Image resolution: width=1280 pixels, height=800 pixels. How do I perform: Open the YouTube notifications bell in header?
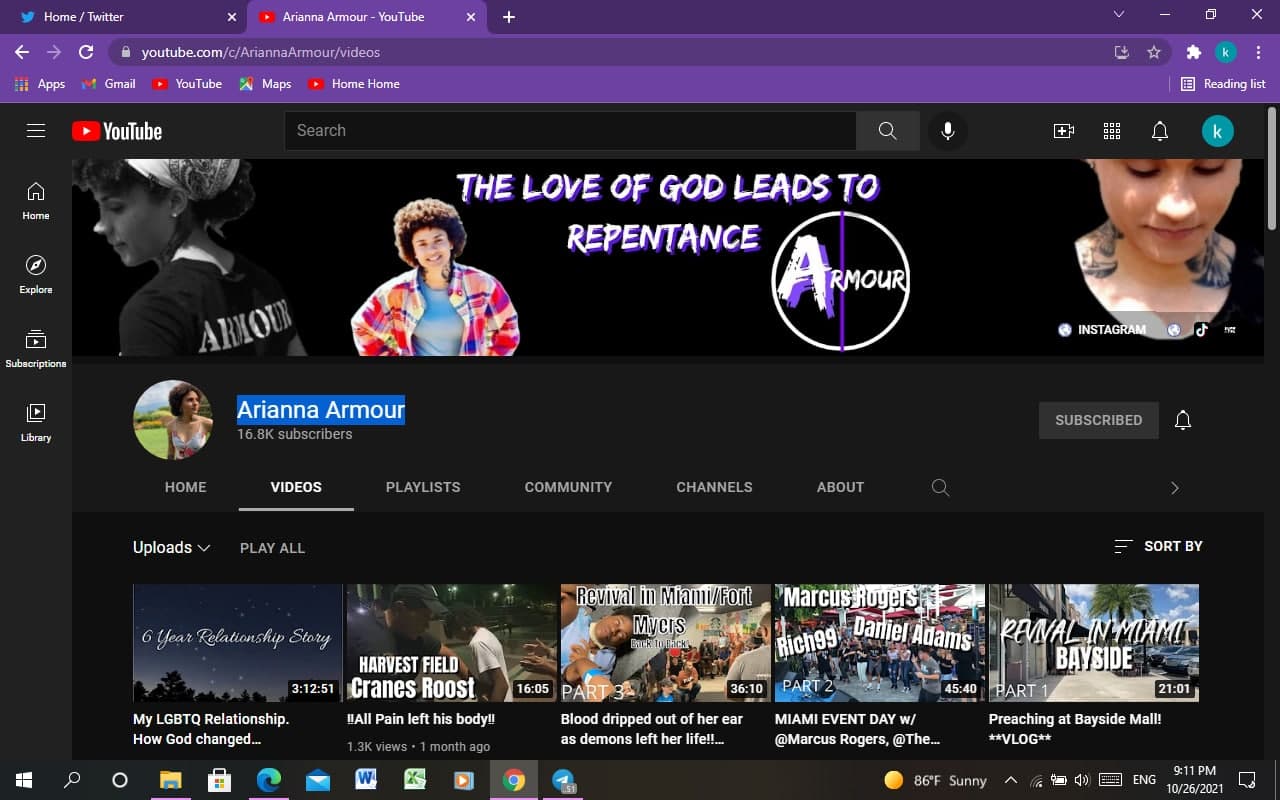coord(1160,131)
